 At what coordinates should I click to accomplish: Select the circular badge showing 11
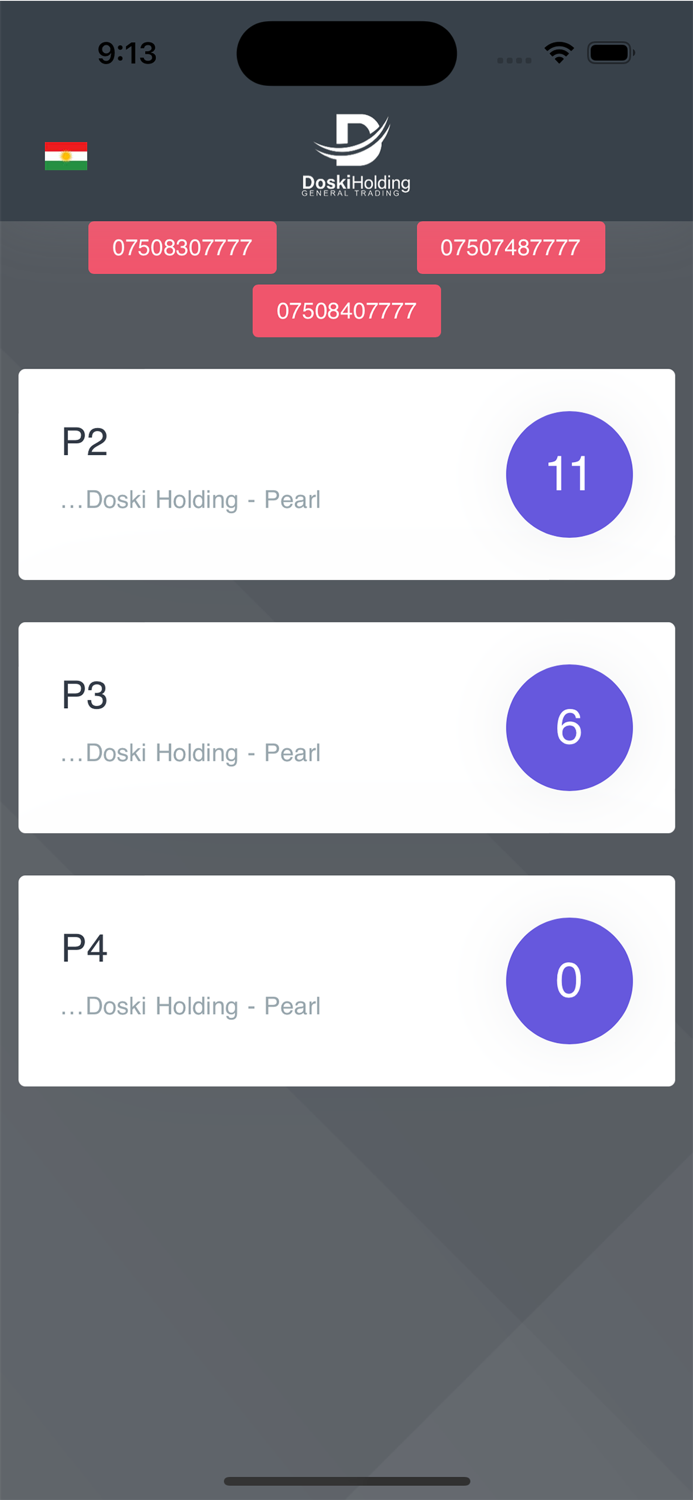(x=569, y=474)
